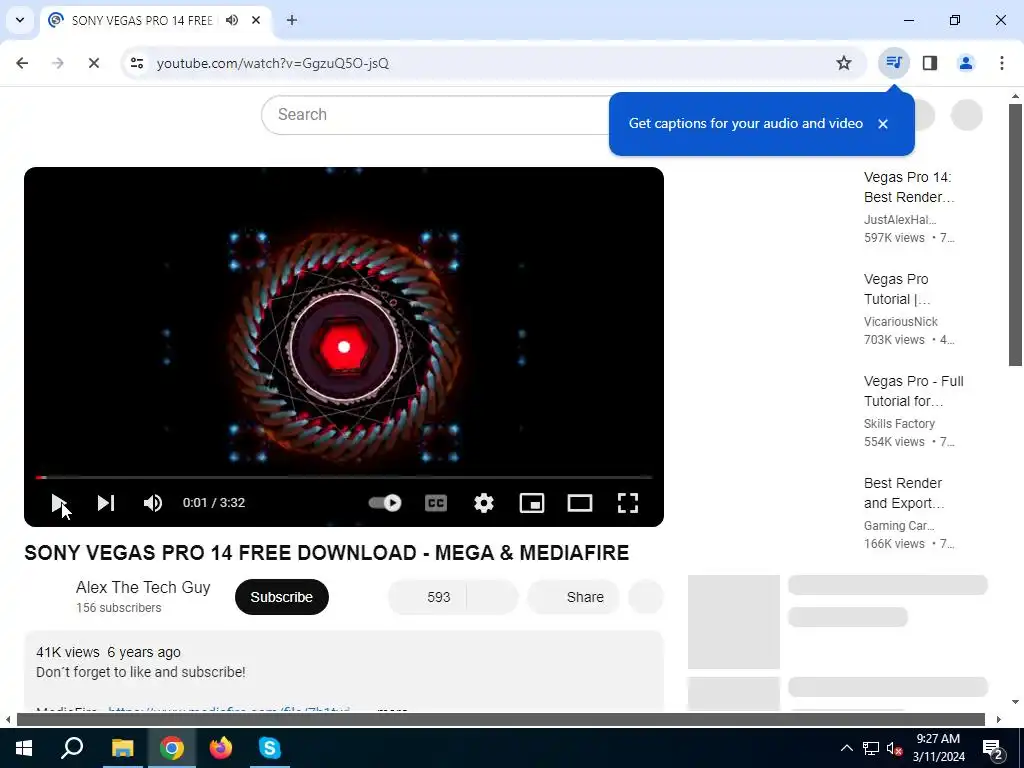Open media control button in toolbar
The width and height of the screenshot is (1024, 768).
coord(893,63)
